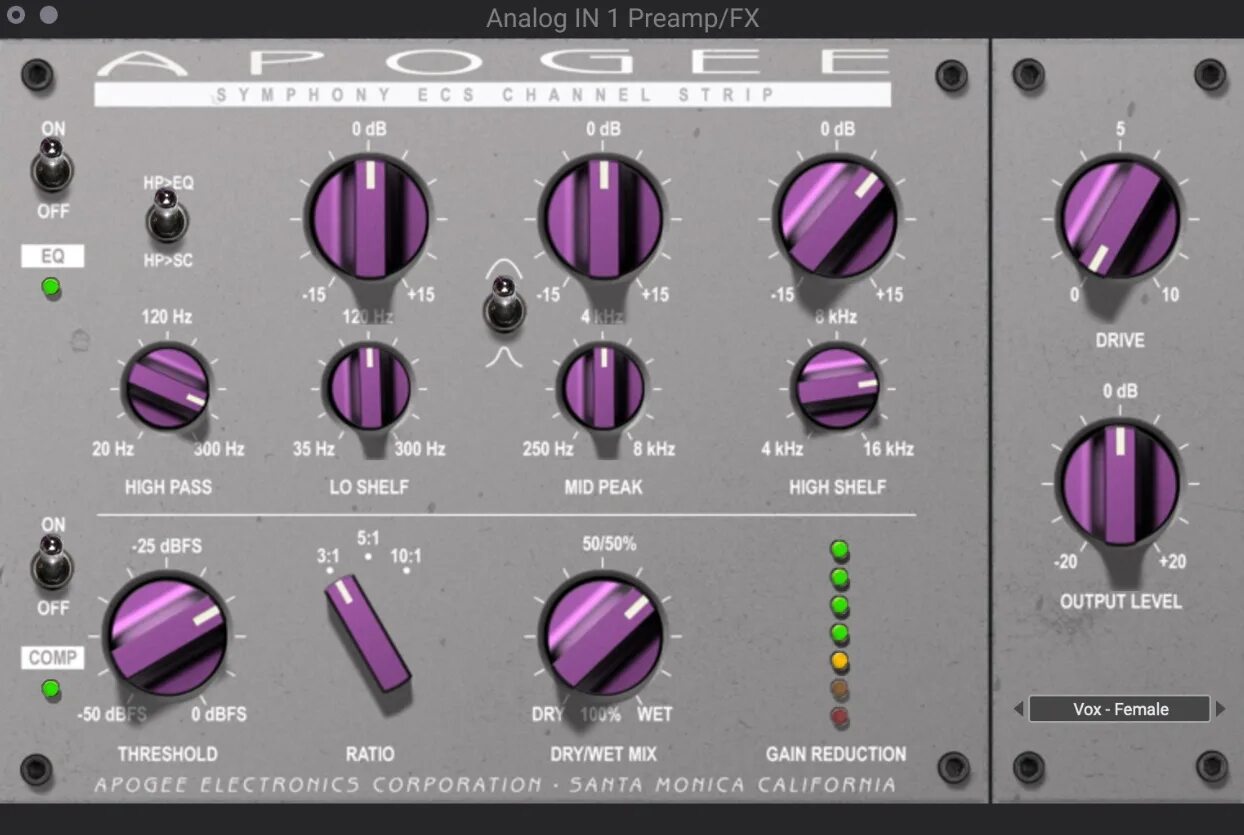Click the Drive knob
This screenshot has width=1244, height=835.
(1120, 219)
